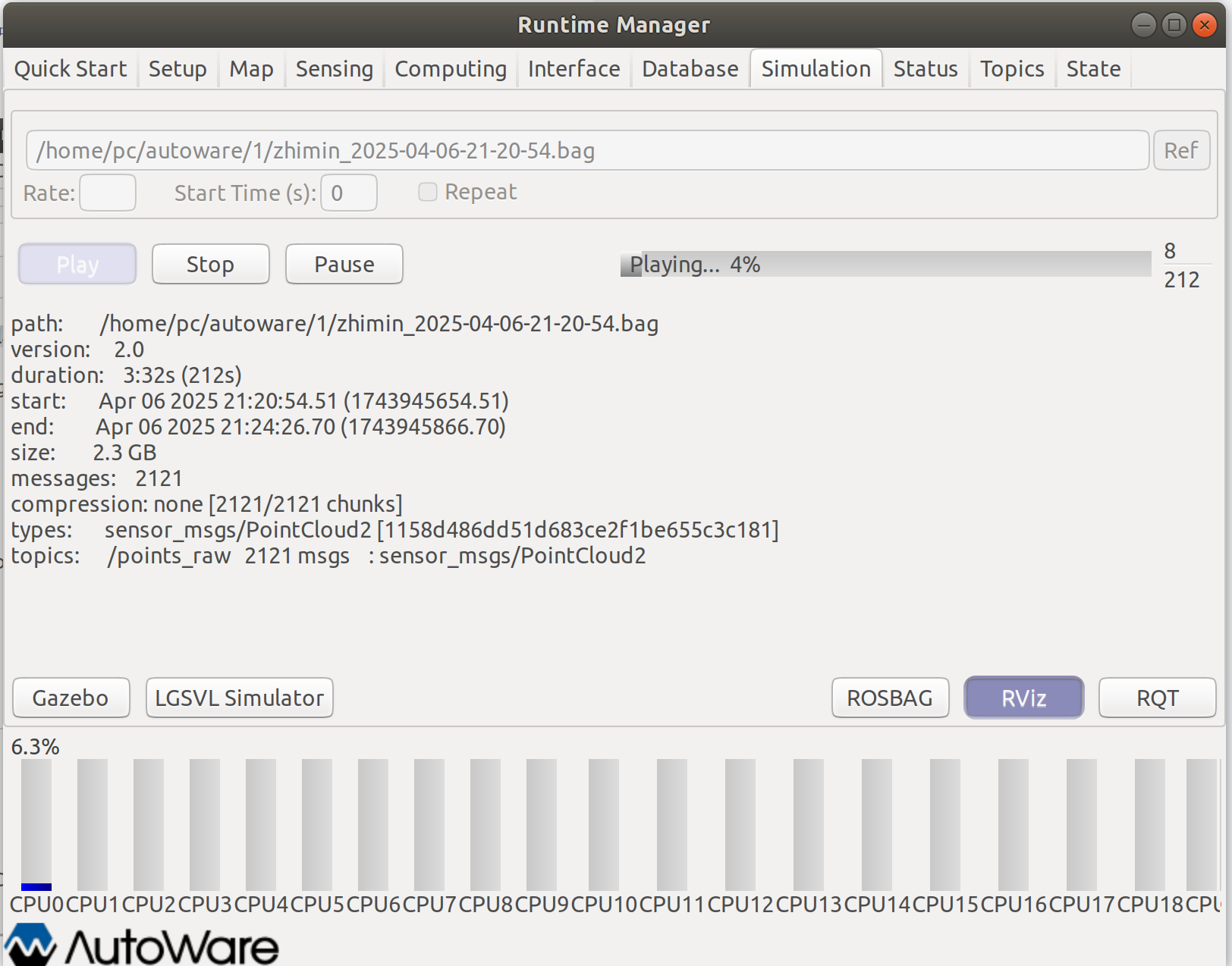Click the Ref browse button
Viewport: 1232px width, 966px height.
[1181, 150]
